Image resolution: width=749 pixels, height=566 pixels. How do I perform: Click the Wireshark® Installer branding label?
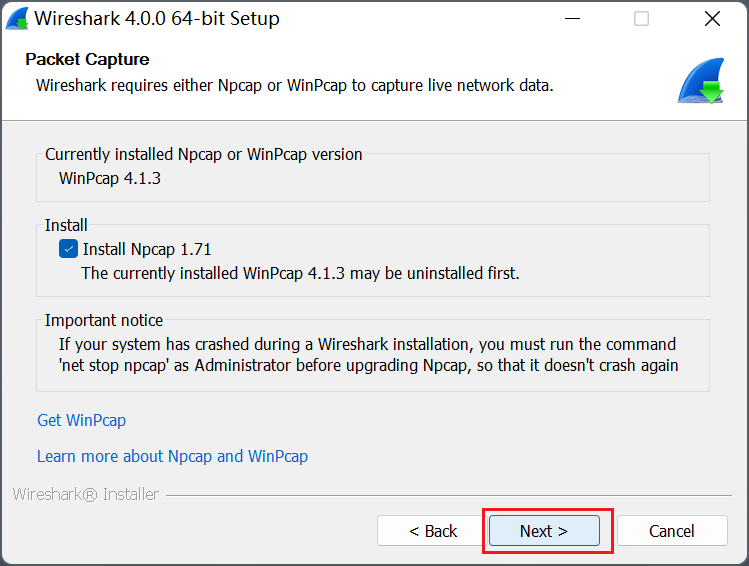(86, 494)
